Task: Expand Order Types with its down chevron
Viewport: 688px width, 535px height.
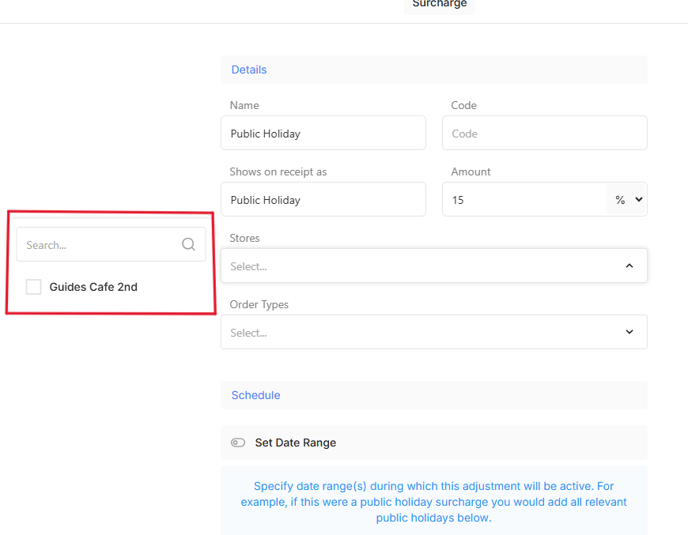Action: click(x=629, y=332)
